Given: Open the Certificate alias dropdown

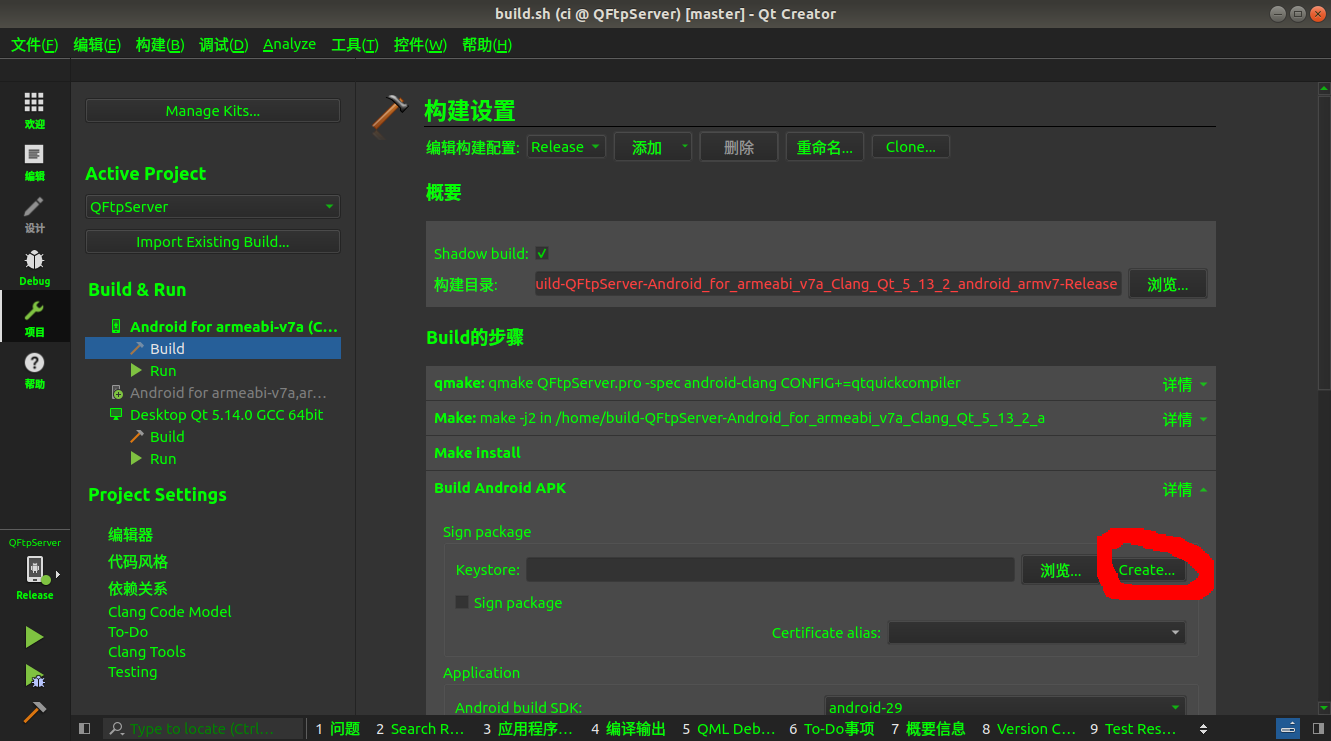Looking at the screenshot, I should pos(1037,633).
